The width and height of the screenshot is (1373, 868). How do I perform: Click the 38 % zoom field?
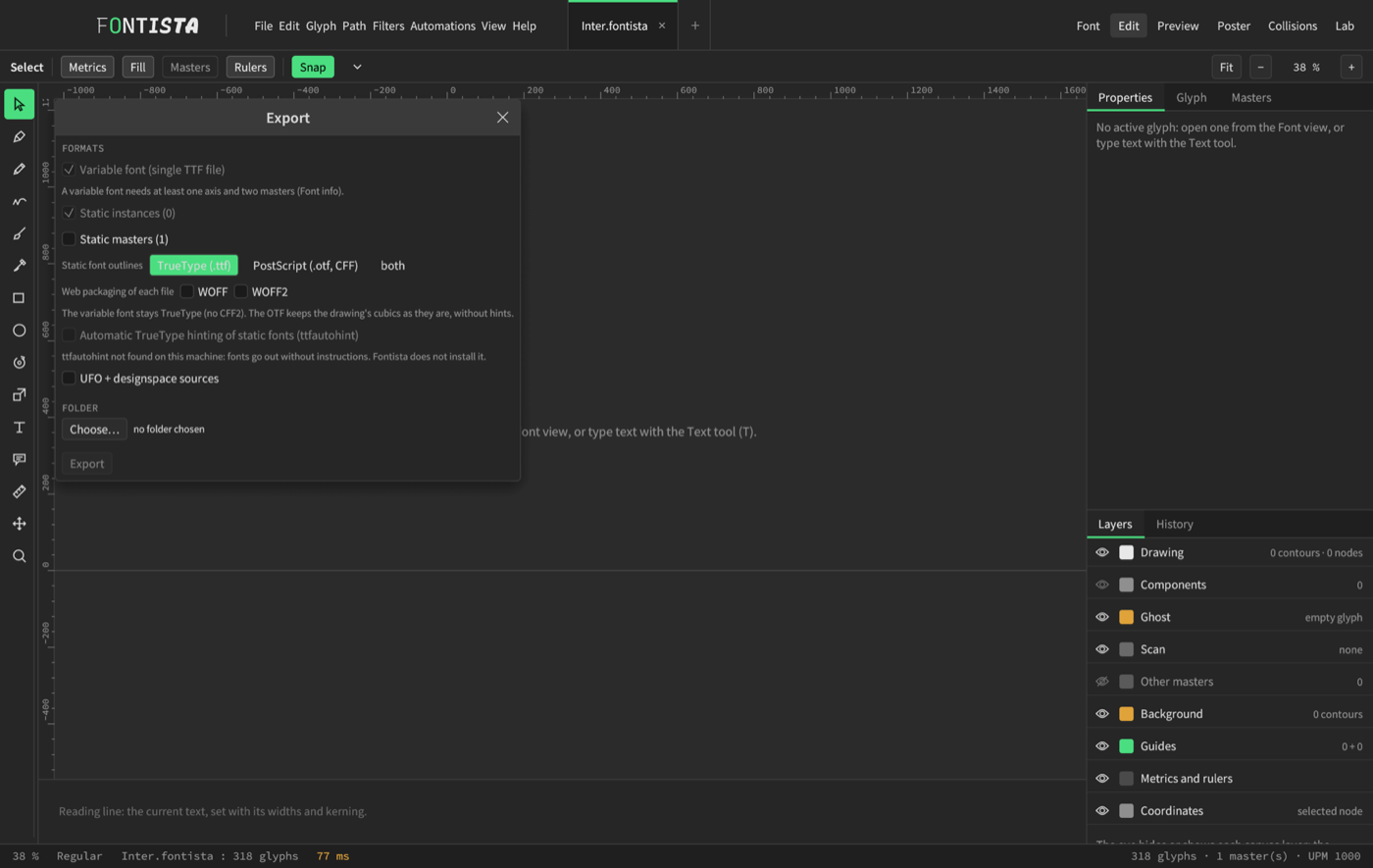[1305, 68]
